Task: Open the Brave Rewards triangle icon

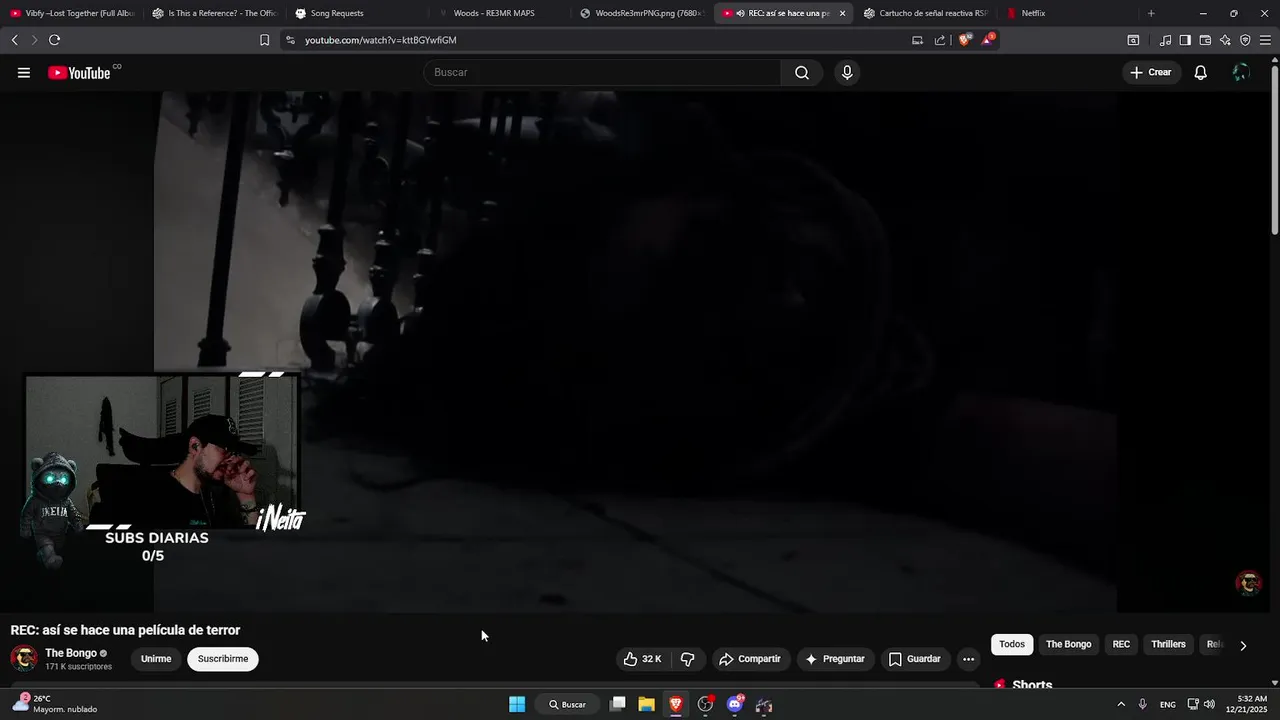Action: pyautogui.click(x=988, y=40)
